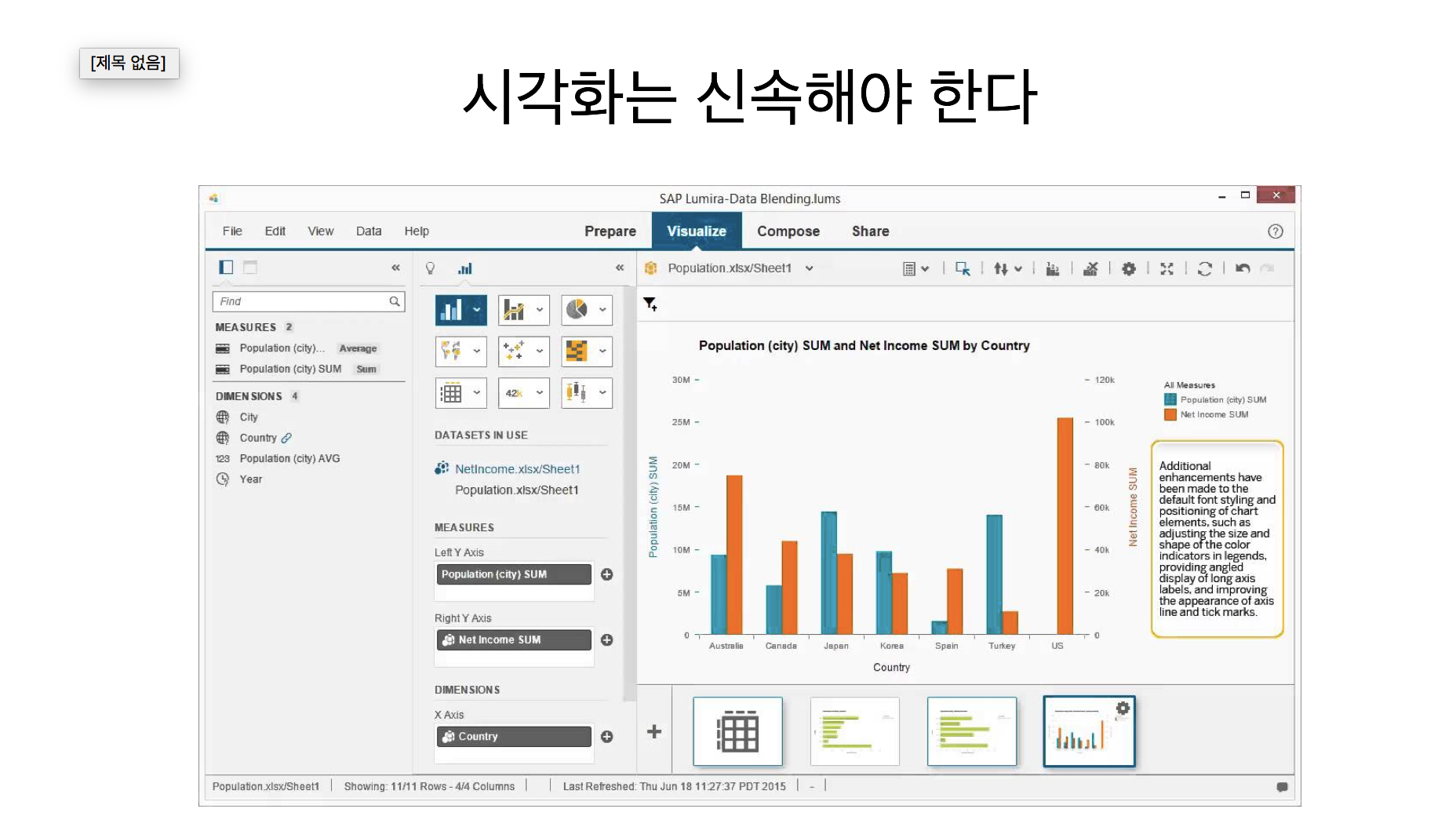Click the clear chart icon
Image resolution: width=1456 pixels, height=827 pixels.
(x=1090, y=268)
